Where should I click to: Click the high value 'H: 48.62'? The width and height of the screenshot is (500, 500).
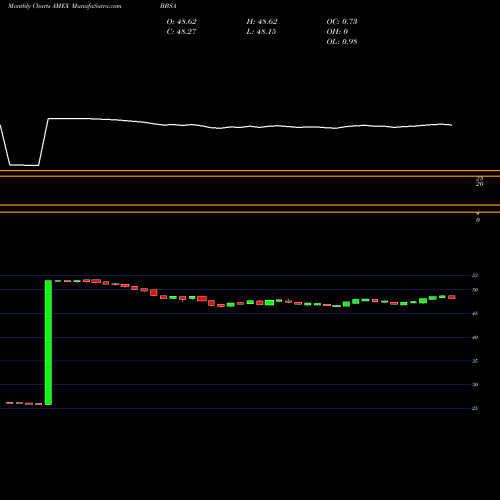[x=262, y=21]
